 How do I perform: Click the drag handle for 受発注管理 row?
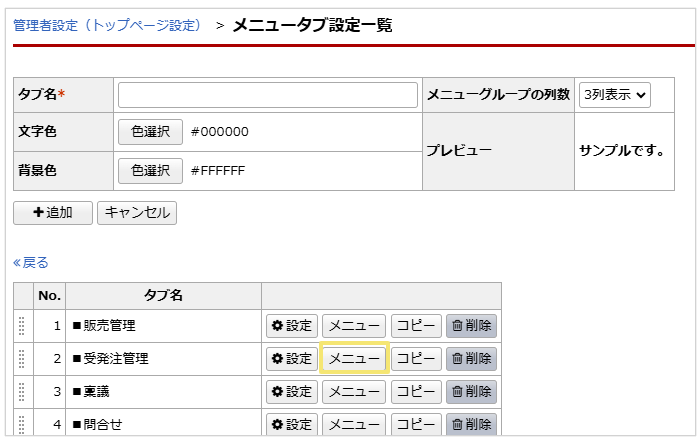pyautogui.click(x=23, y=359)
